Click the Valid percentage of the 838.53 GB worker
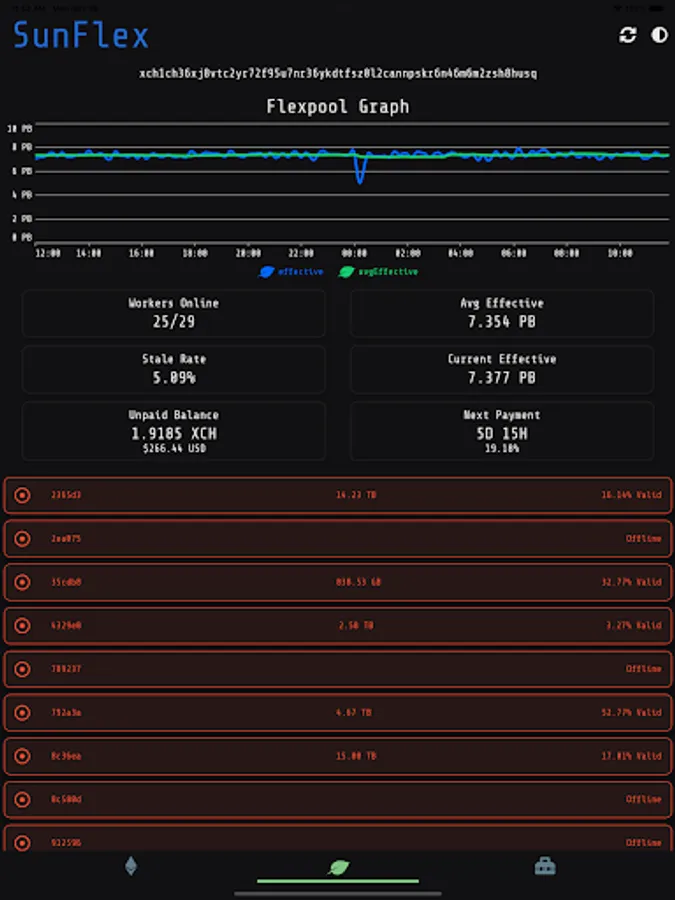 631,582
